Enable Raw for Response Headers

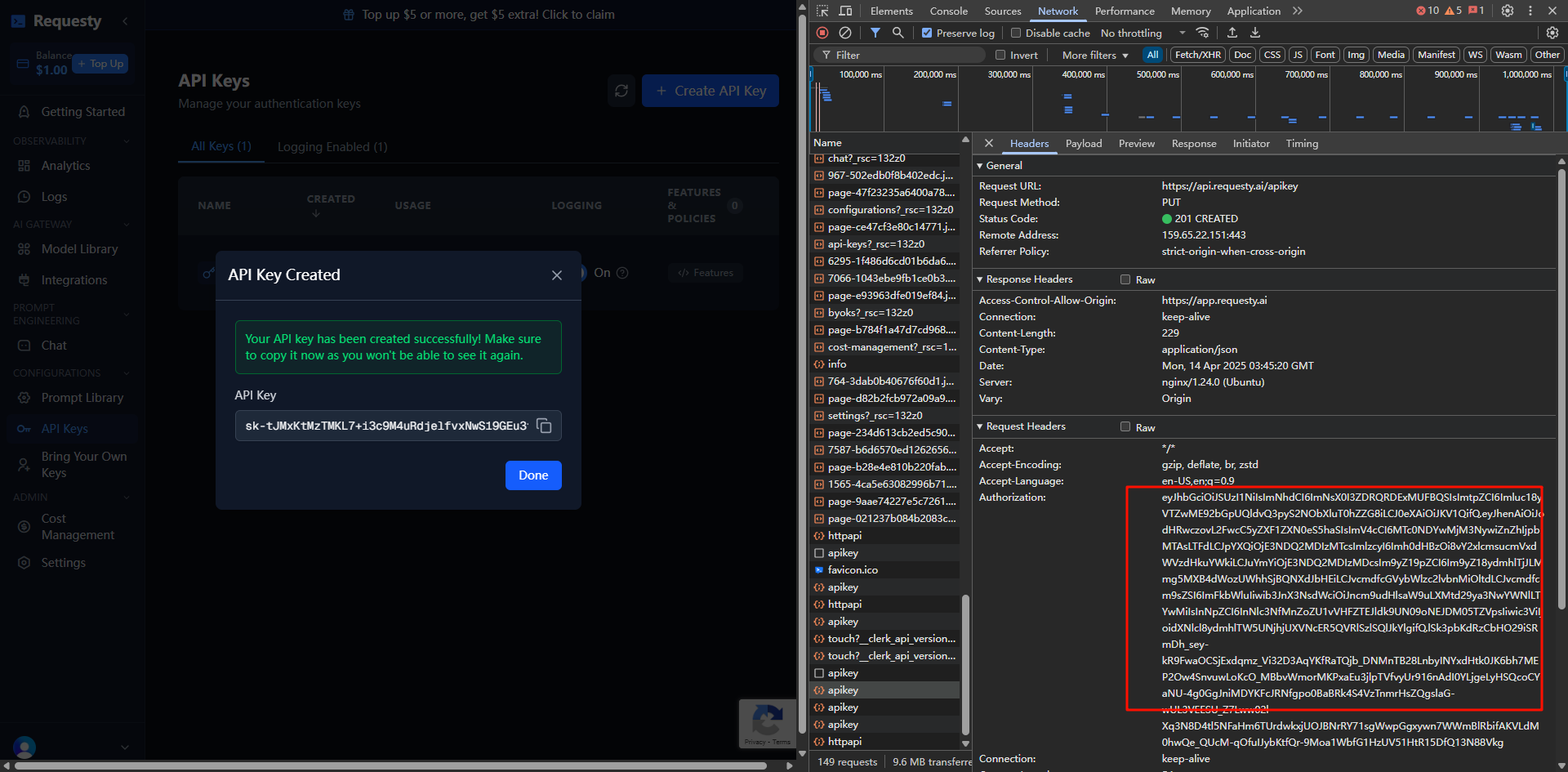tap(1125, 279)
